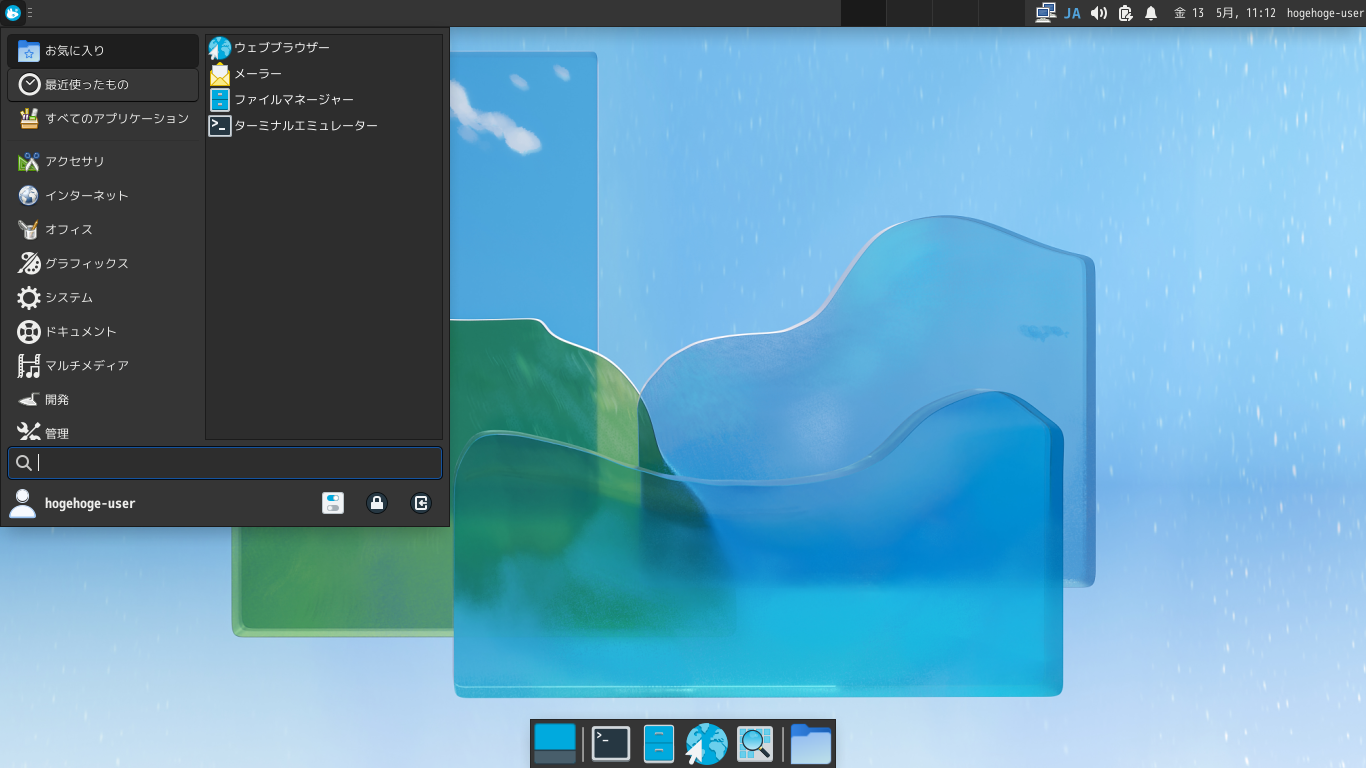Image resolution: width=1366 pixels, height=768 pixels.
Task: Open the Office (オフィス) category
Action: point(103,230)
